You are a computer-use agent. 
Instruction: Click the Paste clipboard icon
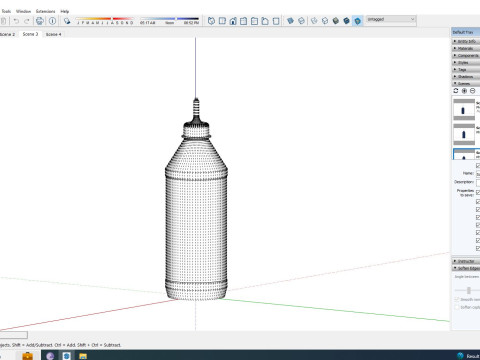tap(3, 21)
